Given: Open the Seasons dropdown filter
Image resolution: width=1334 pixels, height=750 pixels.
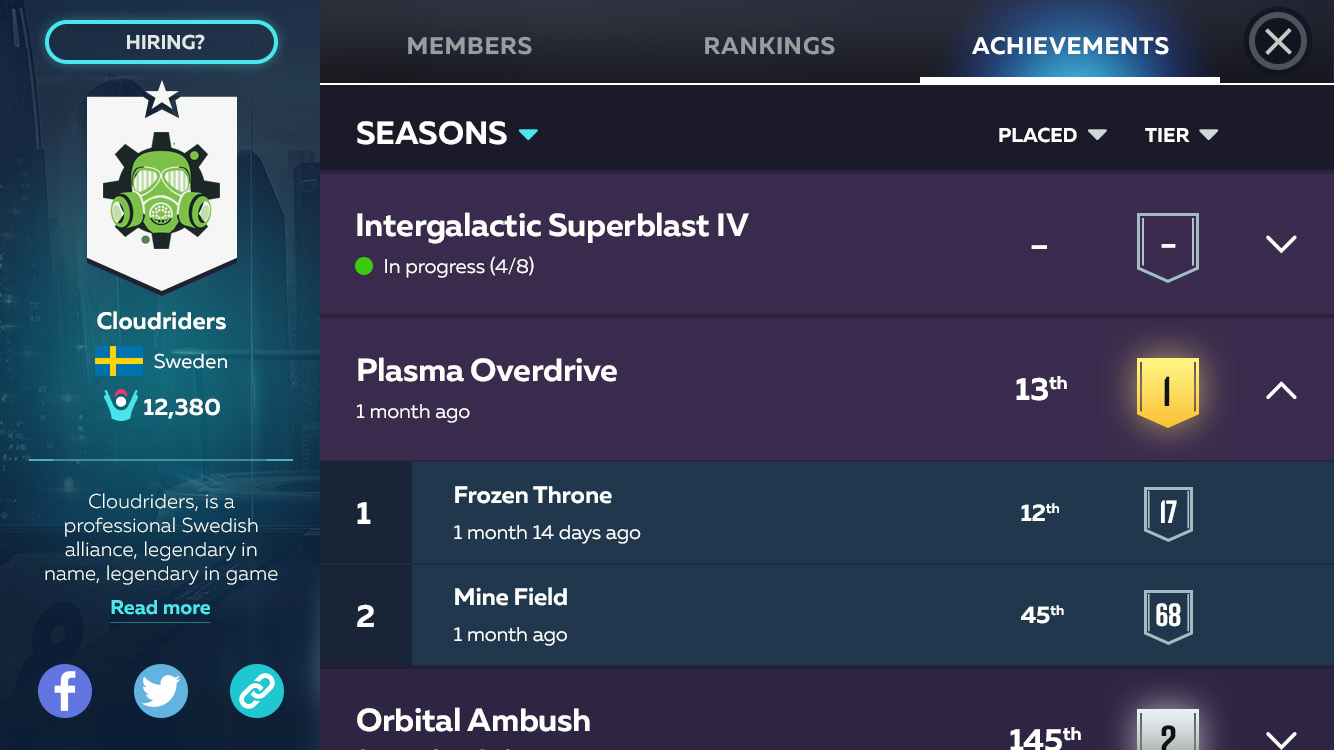Looking at the screenshot, I should click(x=447, y=133).
